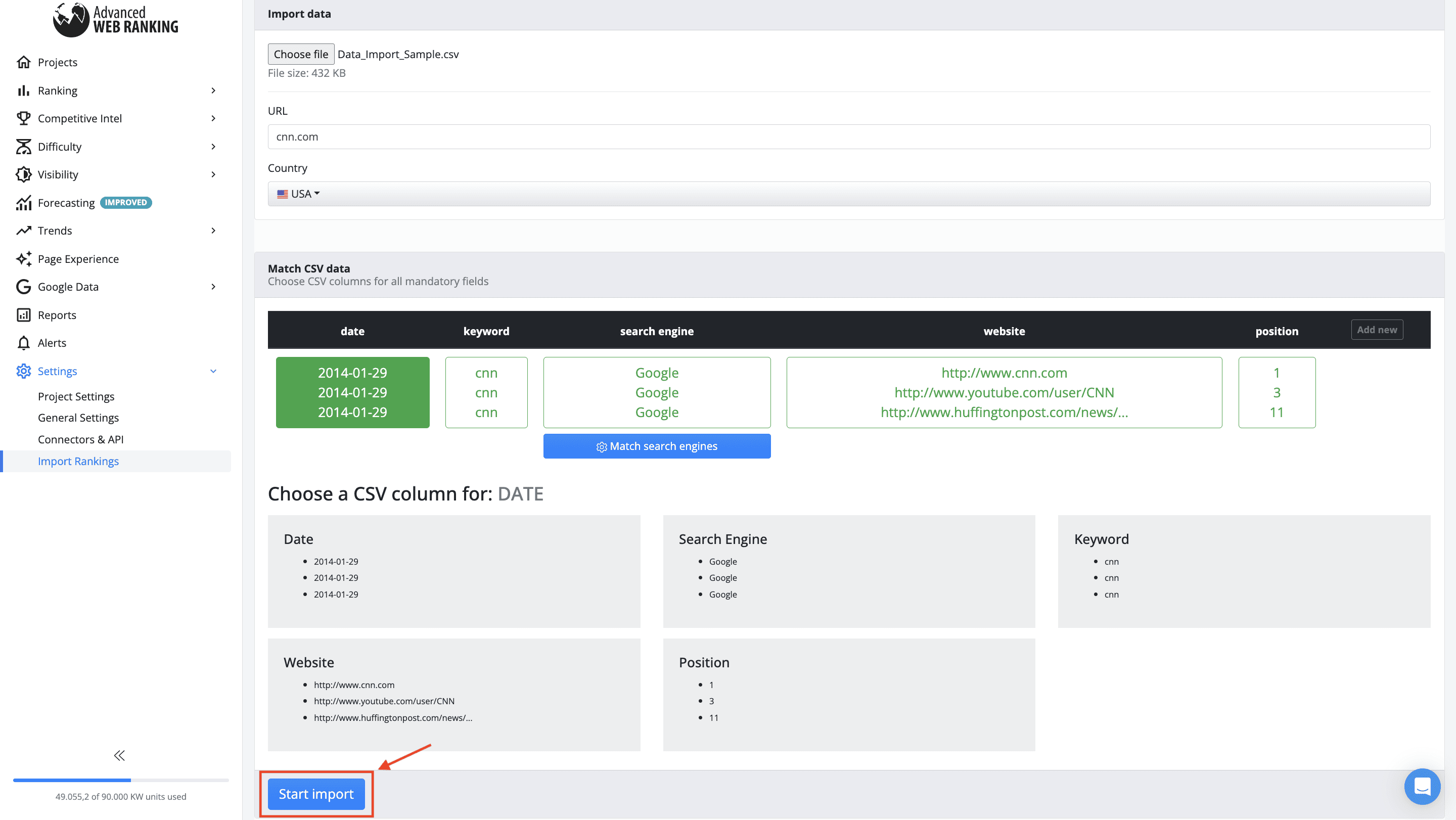This screenshot has width=1456, height=820.
Task: Click the Data_Import_Sample.csv file name
Action: (398, 54)
